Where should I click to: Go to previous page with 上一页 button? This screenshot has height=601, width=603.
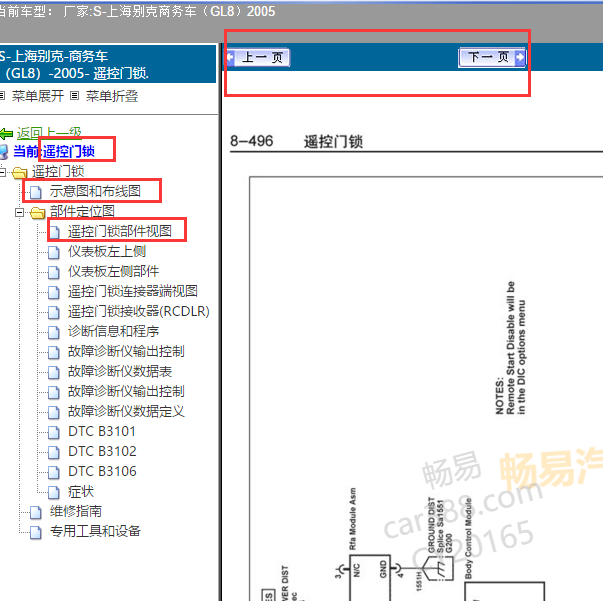pyautogui.click(x=258, y=58)
